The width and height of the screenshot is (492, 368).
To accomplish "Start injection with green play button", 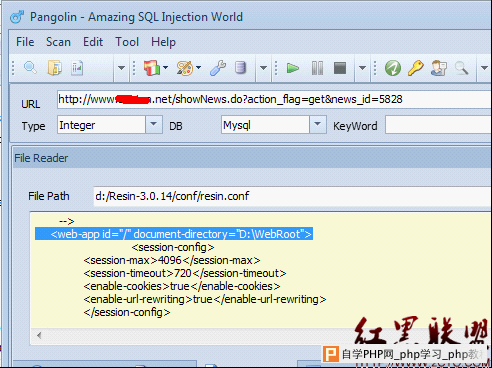I will tap(293, 68).
